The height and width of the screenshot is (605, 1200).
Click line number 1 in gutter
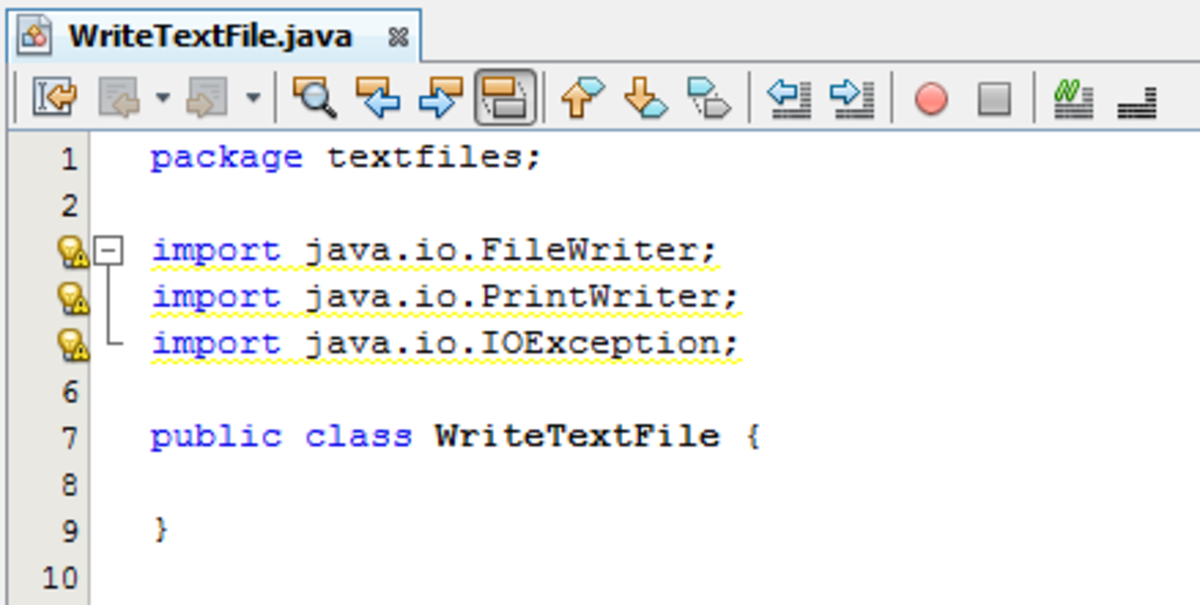tap(68, 159)
